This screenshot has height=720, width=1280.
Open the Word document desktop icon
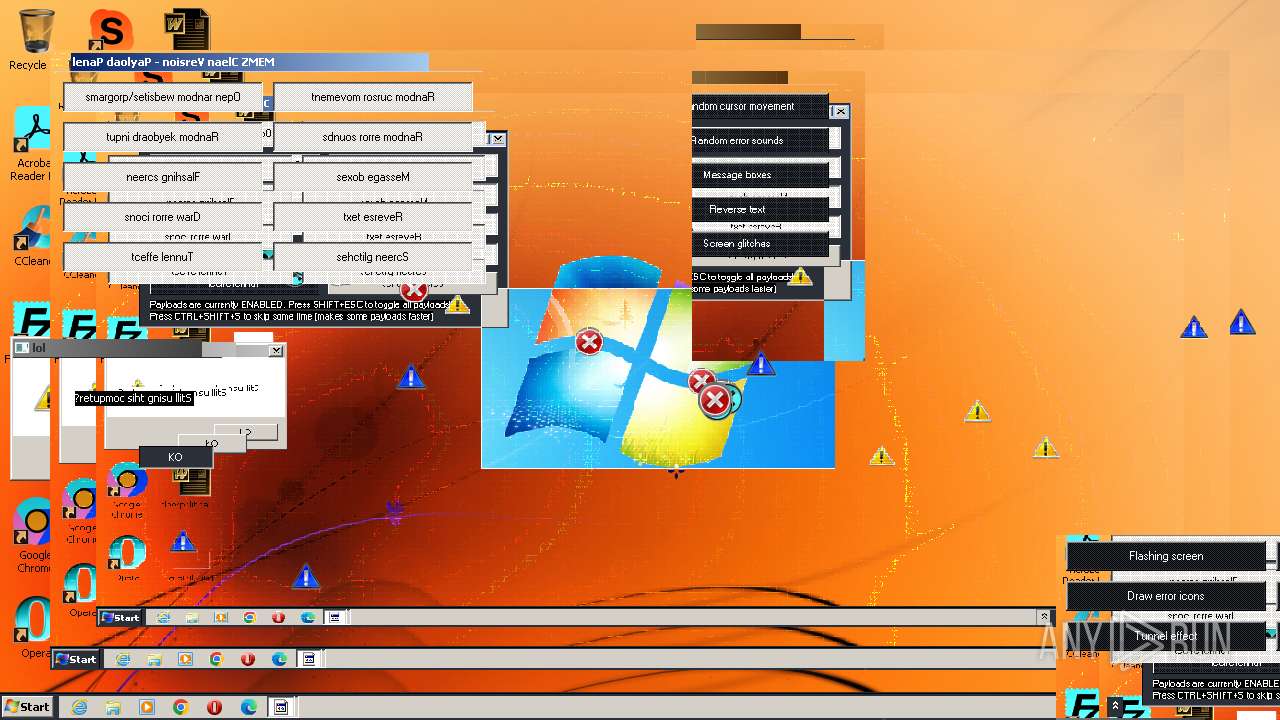[x=187, y=29]
